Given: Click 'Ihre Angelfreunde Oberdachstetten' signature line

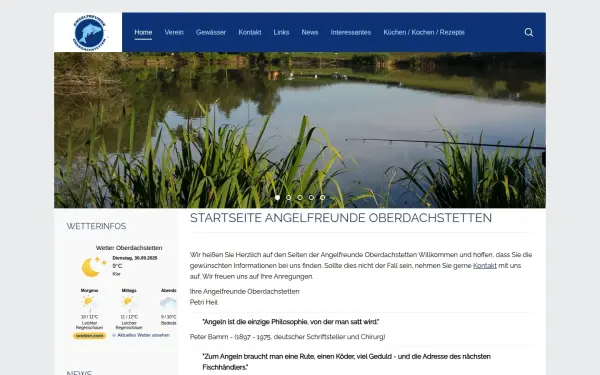Looking at the screenshot, I should (245, 292).
